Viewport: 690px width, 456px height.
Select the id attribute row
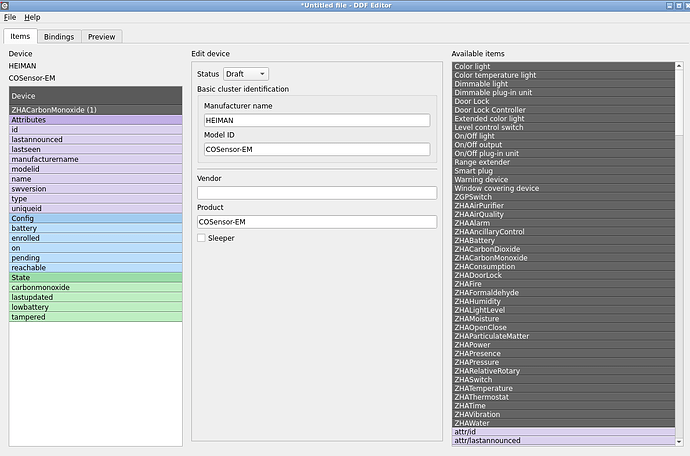click(95, 129)
